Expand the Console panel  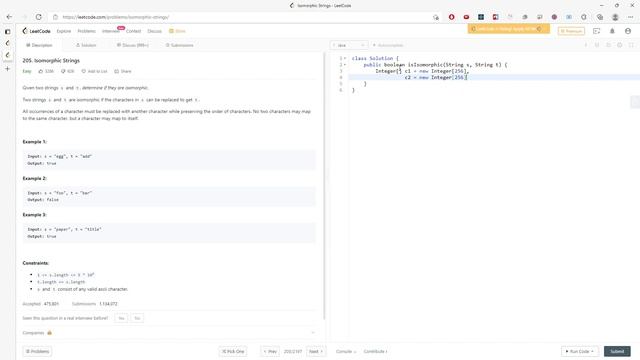[x=346, y=351]
